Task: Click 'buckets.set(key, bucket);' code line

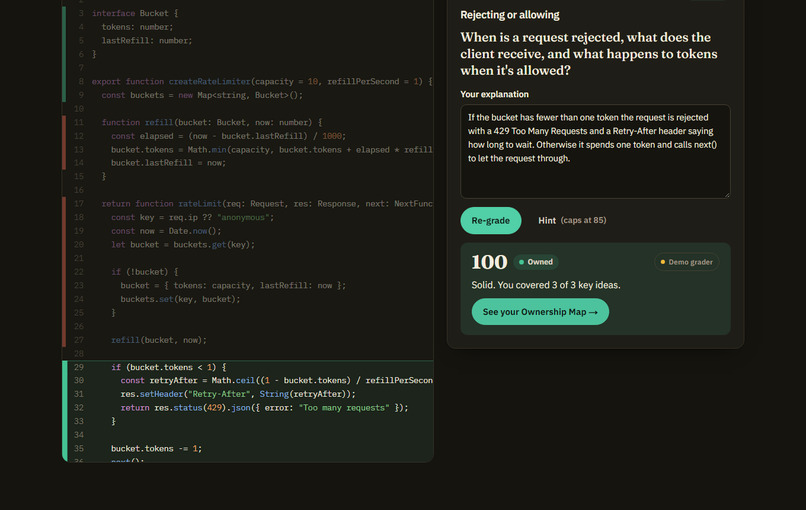Action: tap(180, 299)
